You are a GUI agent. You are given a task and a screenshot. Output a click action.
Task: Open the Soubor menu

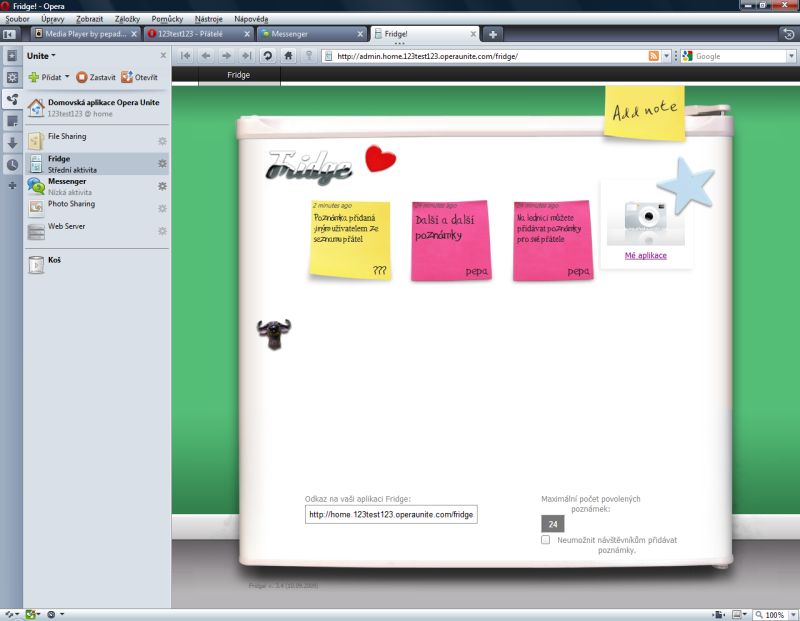coord(17,19)
